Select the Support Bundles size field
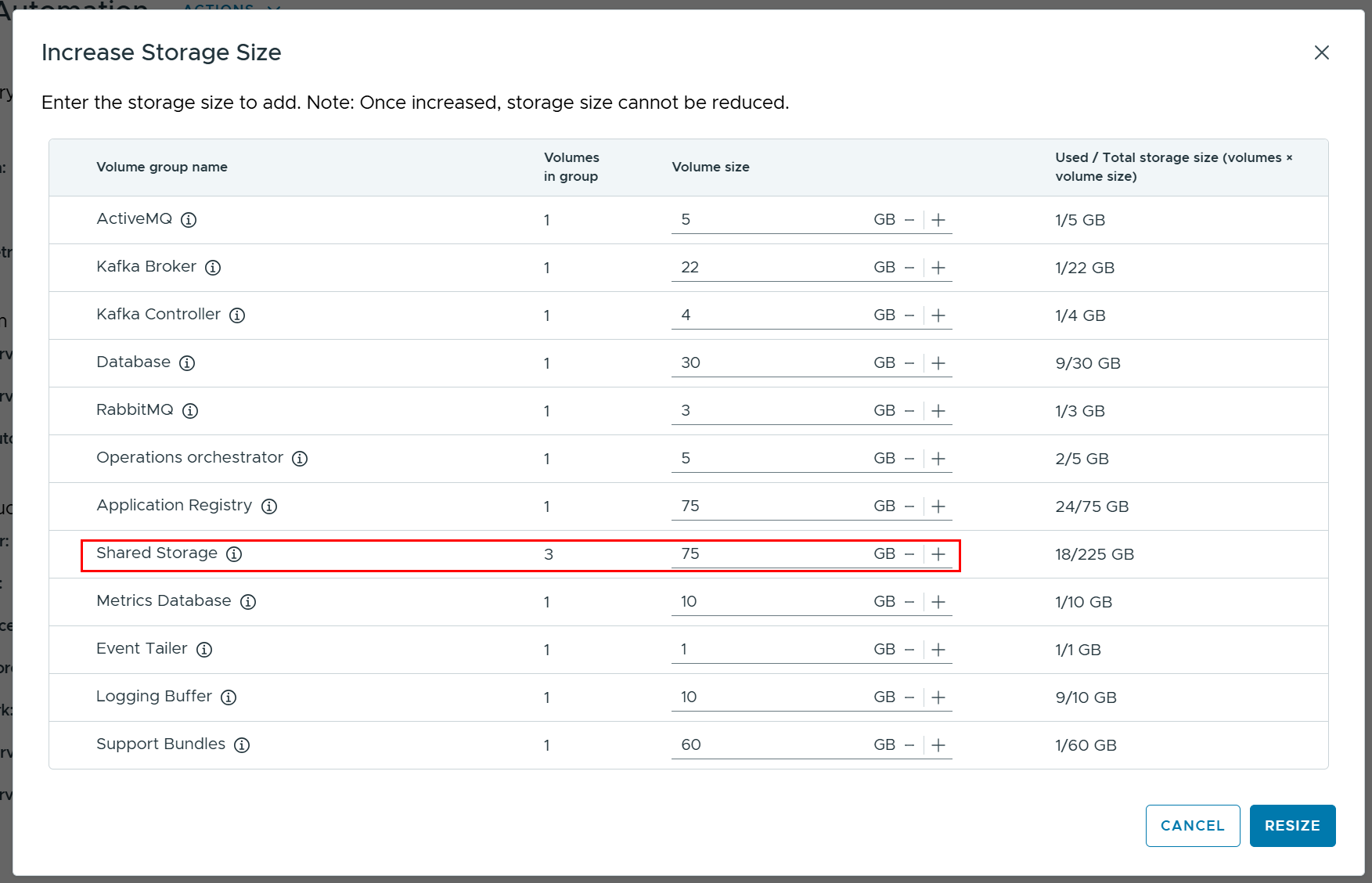1372x883 pixels. (771, 745)
